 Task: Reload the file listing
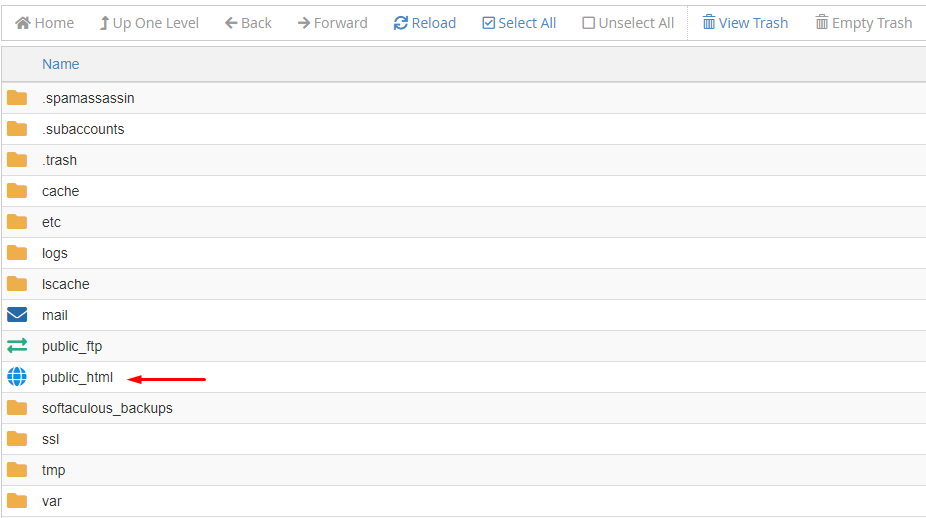tap(425, 23)
